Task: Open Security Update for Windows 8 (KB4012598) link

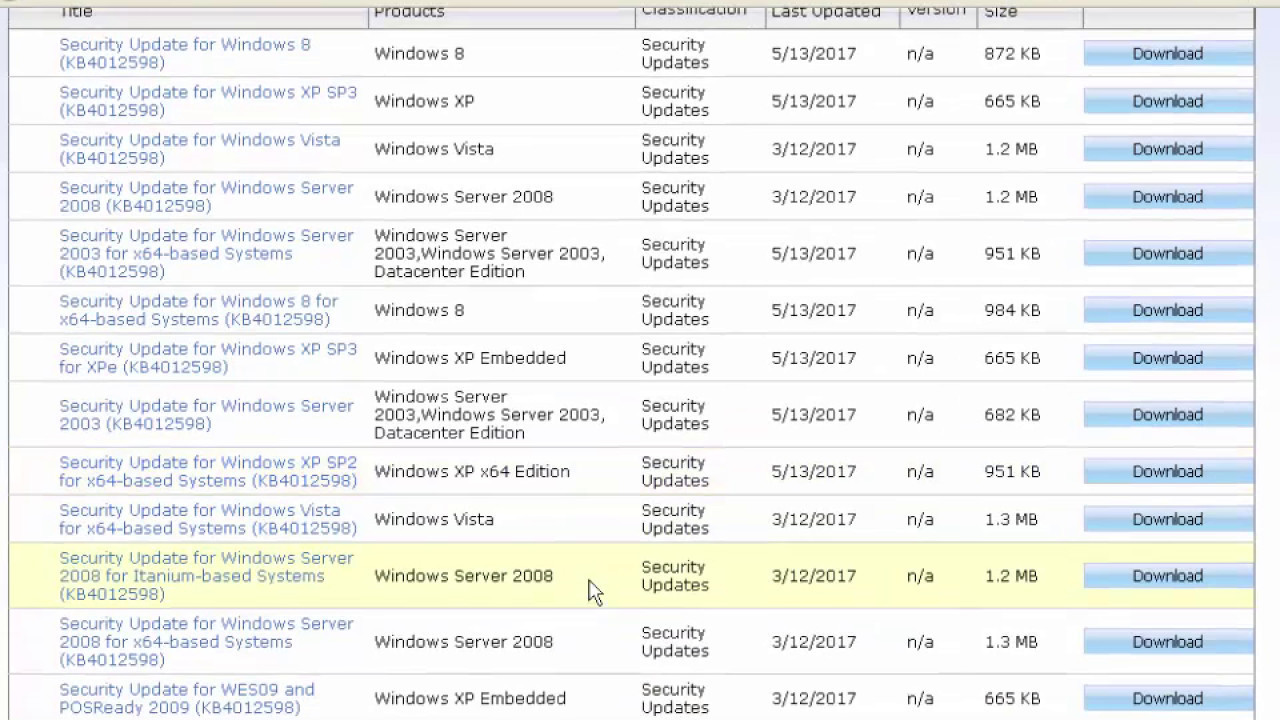Action: (185, 54)
